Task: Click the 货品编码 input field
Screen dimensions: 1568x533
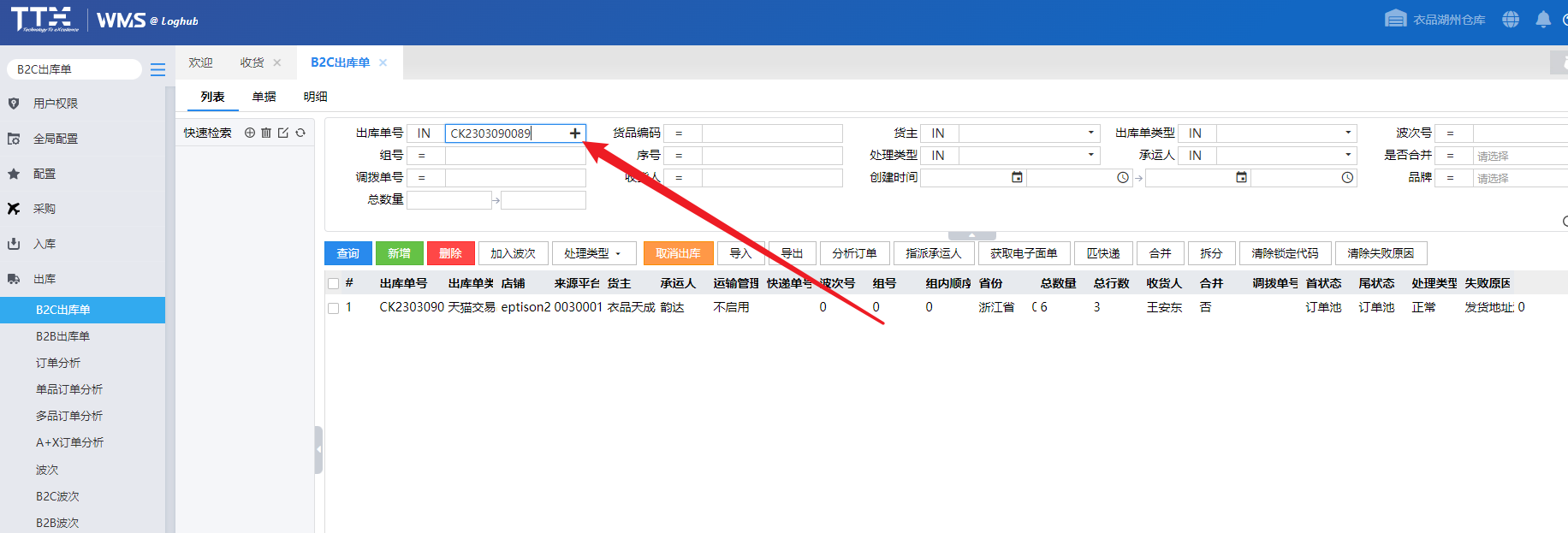Action: point(771,133)
